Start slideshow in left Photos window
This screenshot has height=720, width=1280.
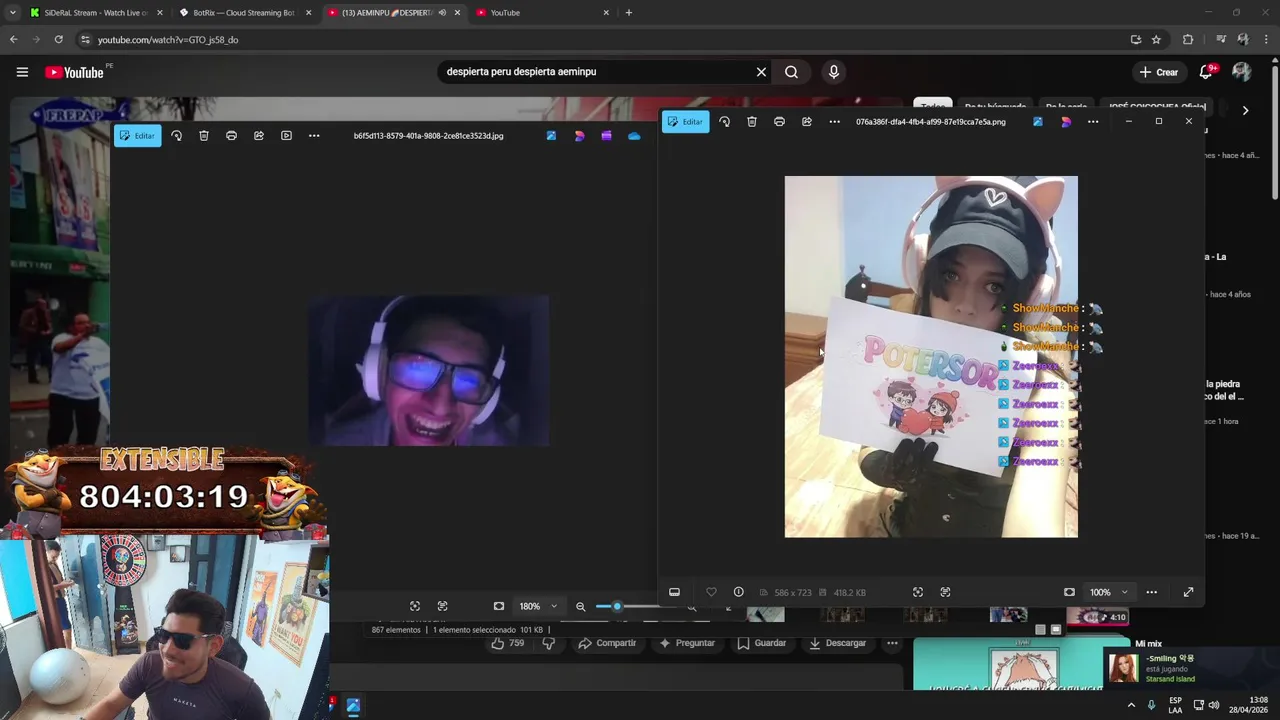point(286,136)
